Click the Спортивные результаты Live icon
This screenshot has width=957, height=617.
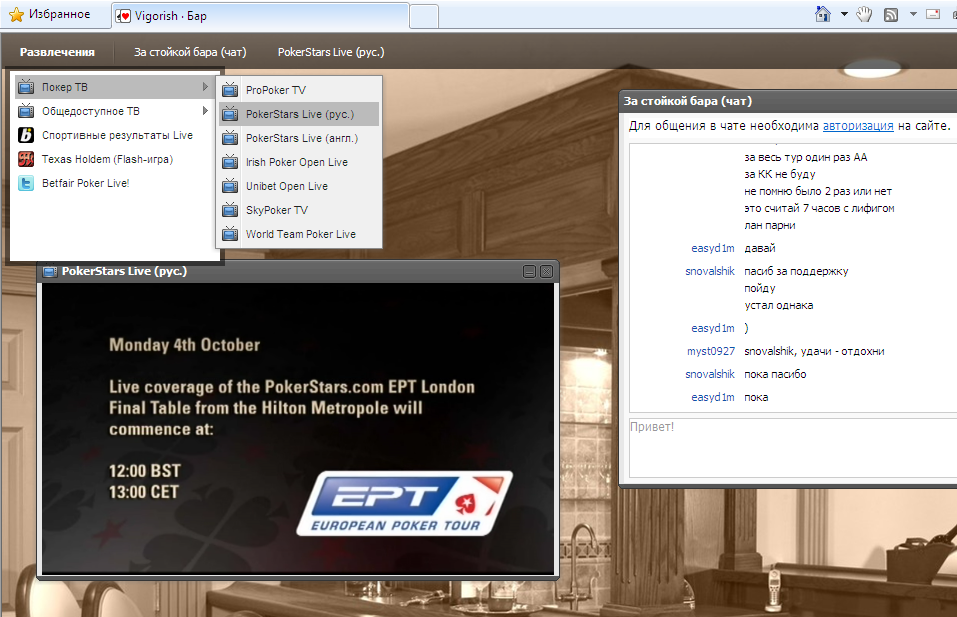pos(26,135)
